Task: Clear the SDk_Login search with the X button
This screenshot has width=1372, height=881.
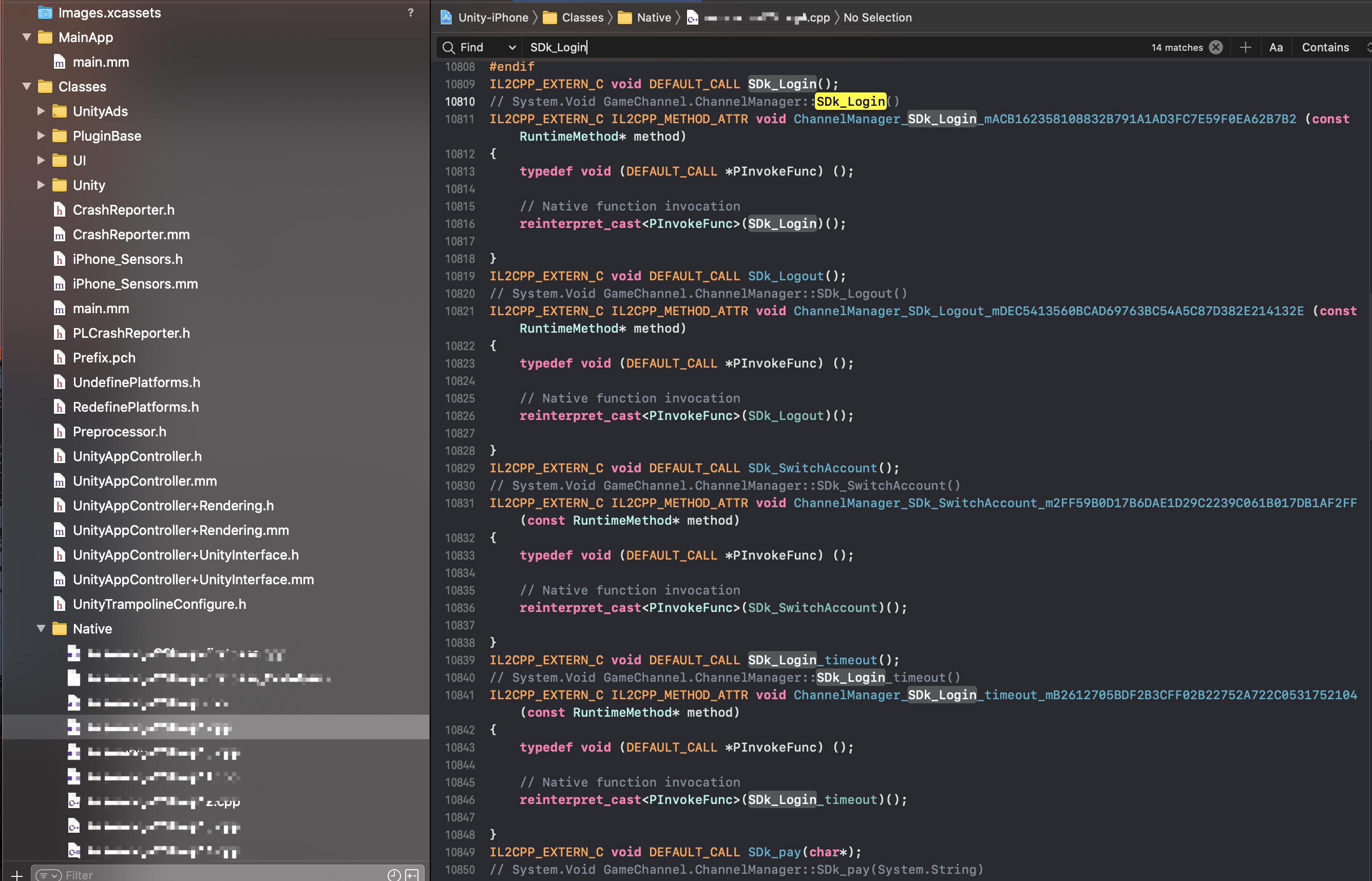Action: coord(1216,47)
